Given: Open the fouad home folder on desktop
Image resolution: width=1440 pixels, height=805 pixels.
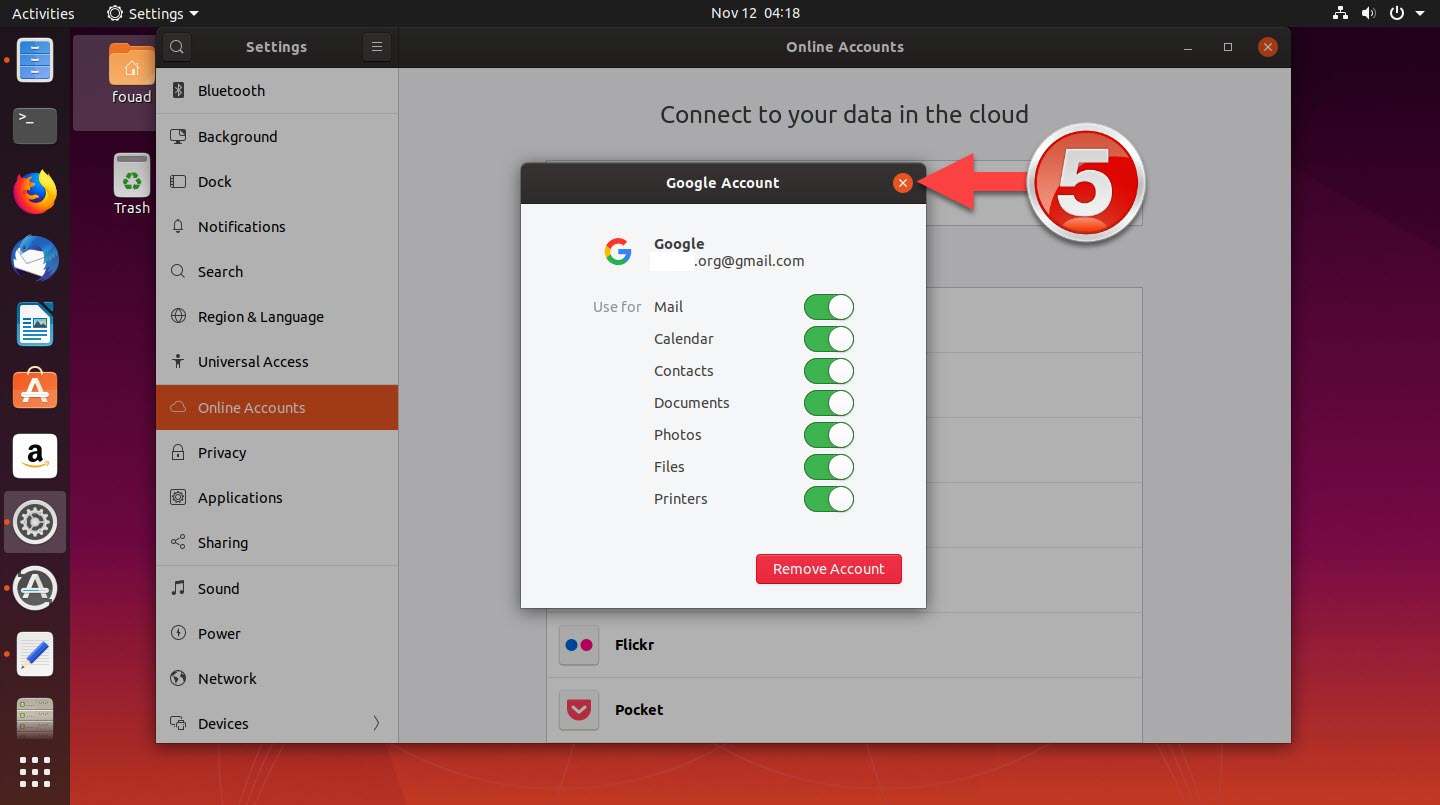Looking at the screenshot, I should click(x=130, y=74).
